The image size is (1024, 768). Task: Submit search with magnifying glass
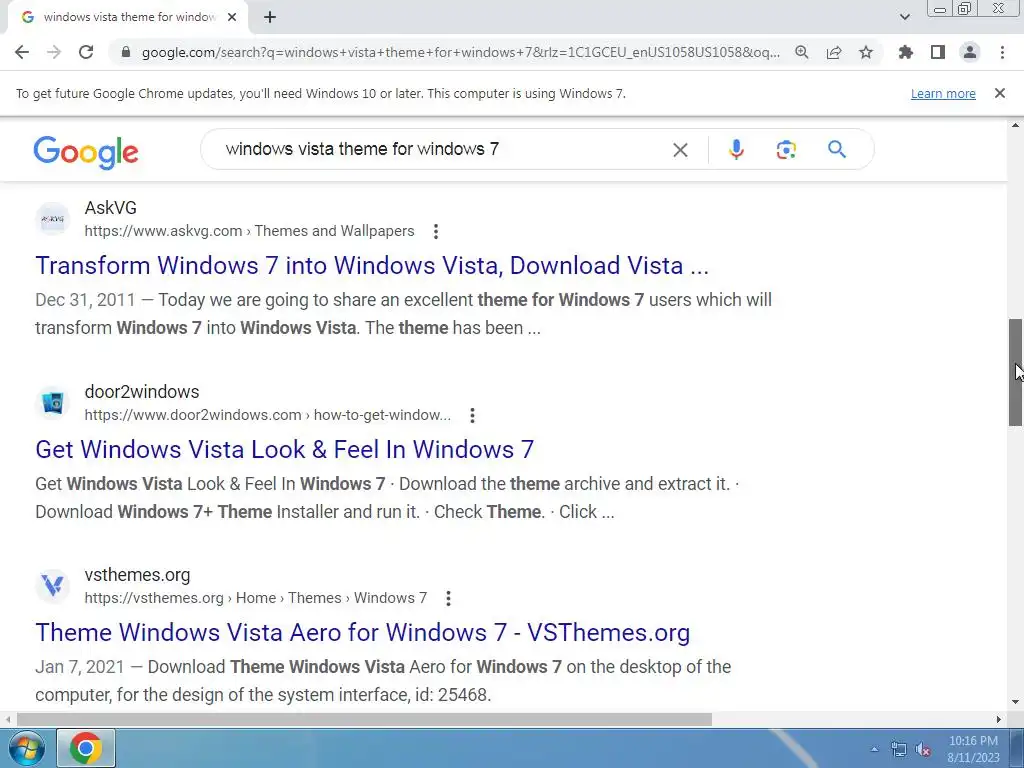(837, 150)
